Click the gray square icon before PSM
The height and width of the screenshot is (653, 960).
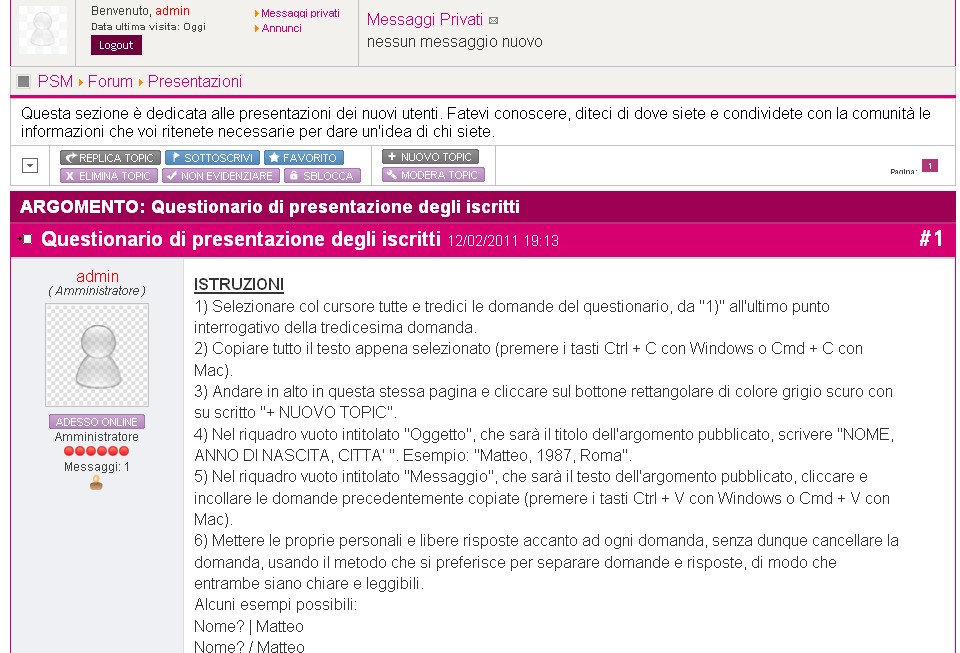[24, 81]
